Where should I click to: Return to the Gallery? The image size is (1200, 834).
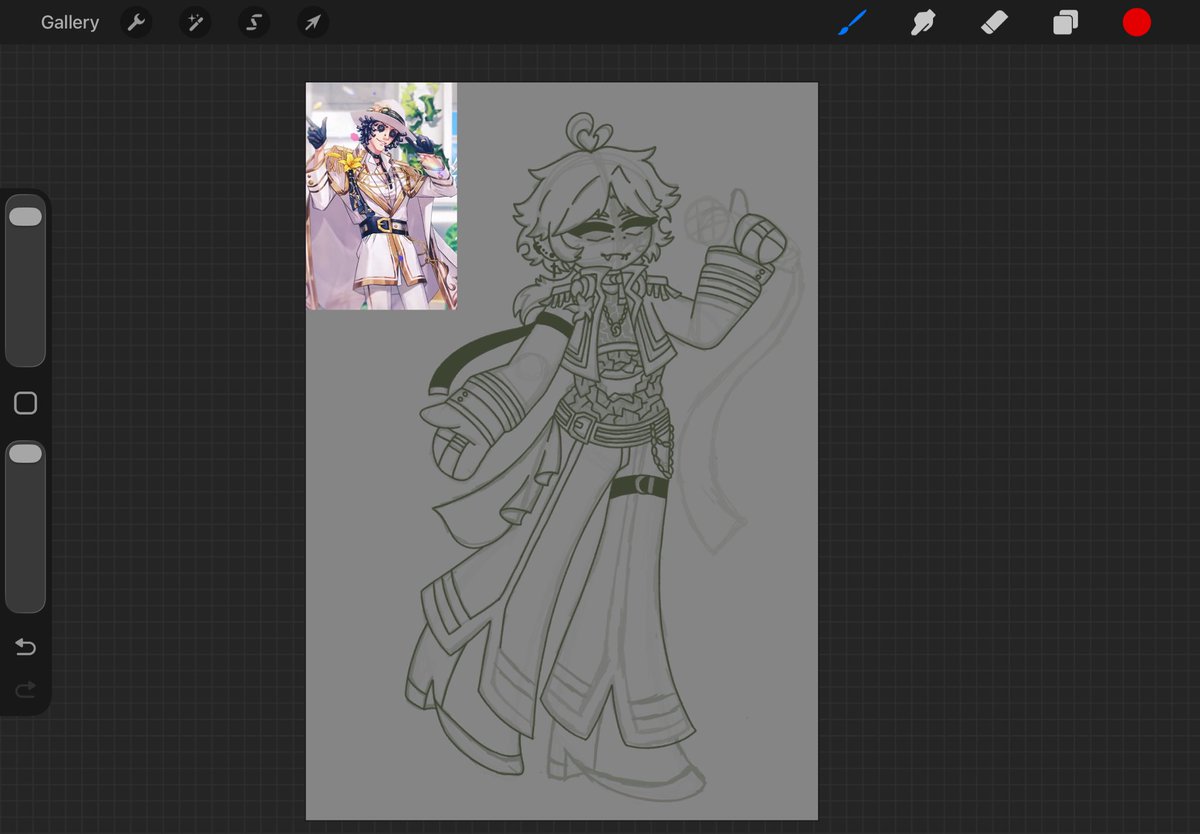coord(69,22)
